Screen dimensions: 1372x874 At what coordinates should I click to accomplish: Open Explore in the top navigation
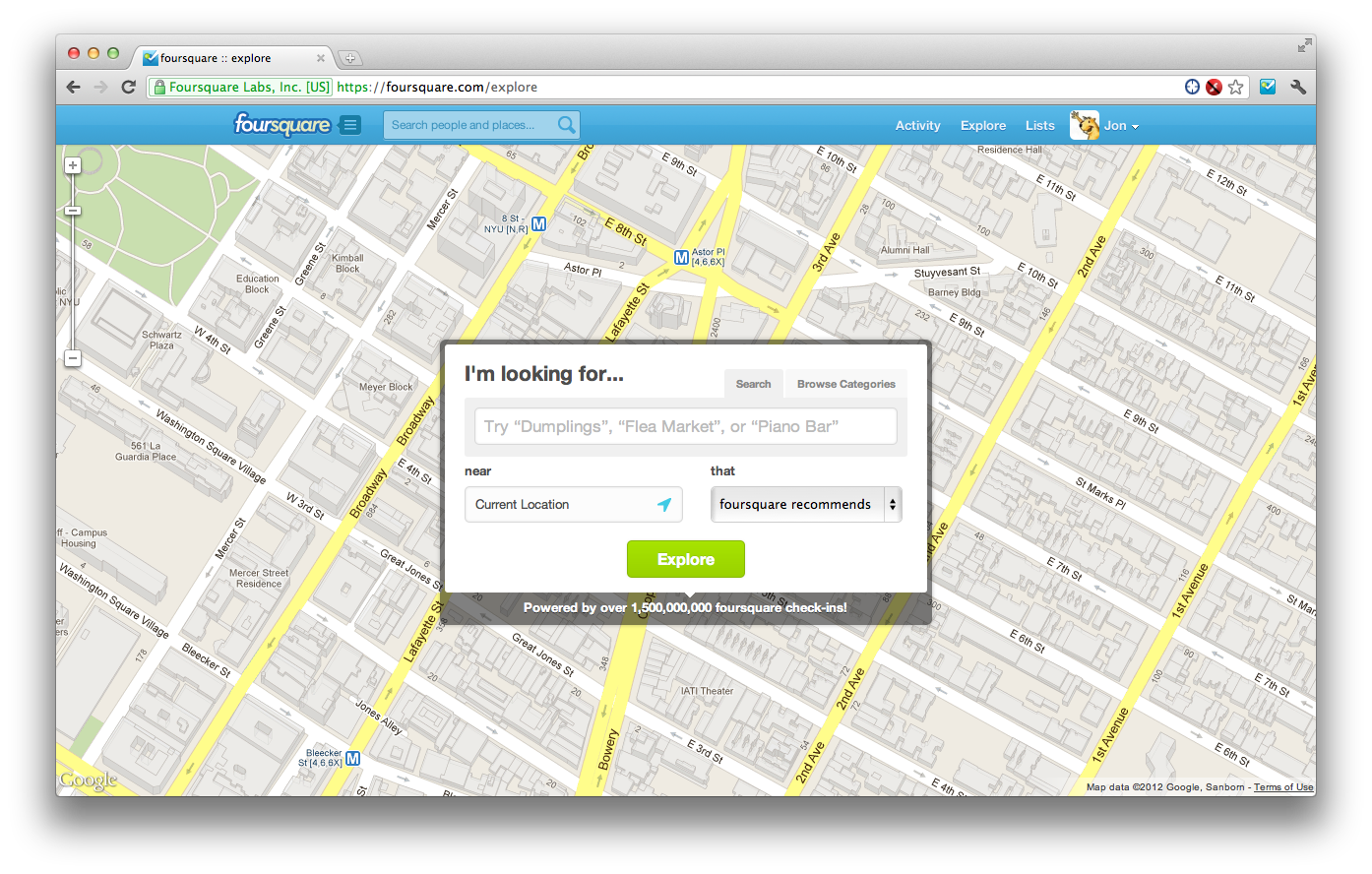point(983,126)
